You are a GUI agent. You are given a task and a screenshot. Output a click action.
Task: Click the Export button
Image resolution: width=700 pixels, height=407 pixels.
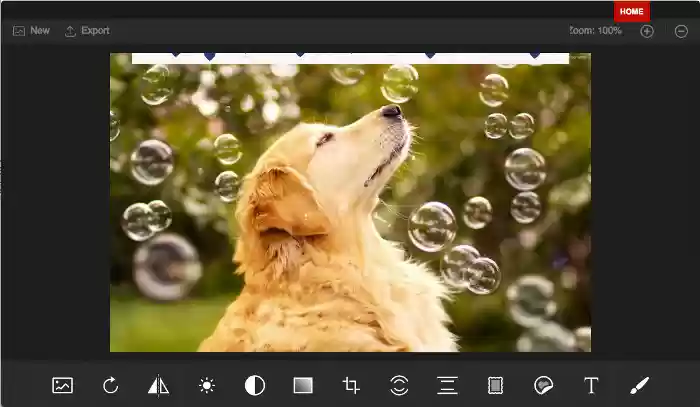(87, 31)
